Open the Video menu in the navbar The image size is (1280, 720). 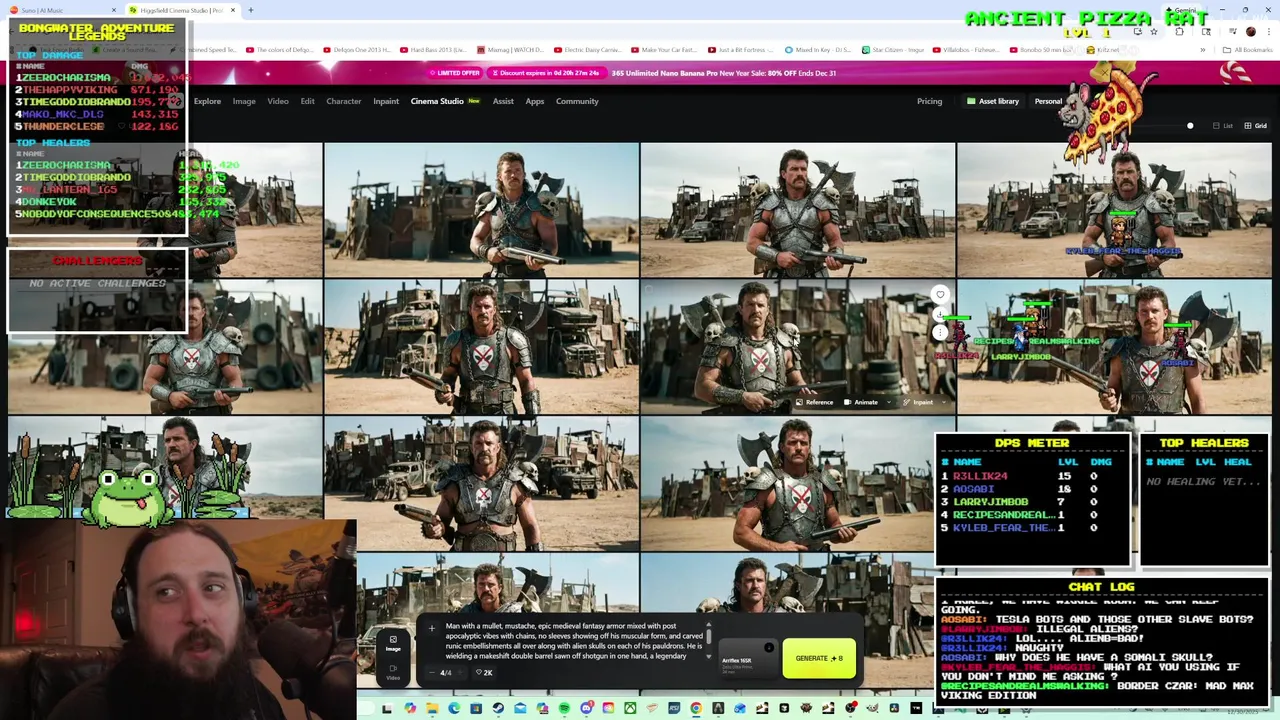point(278,101)
